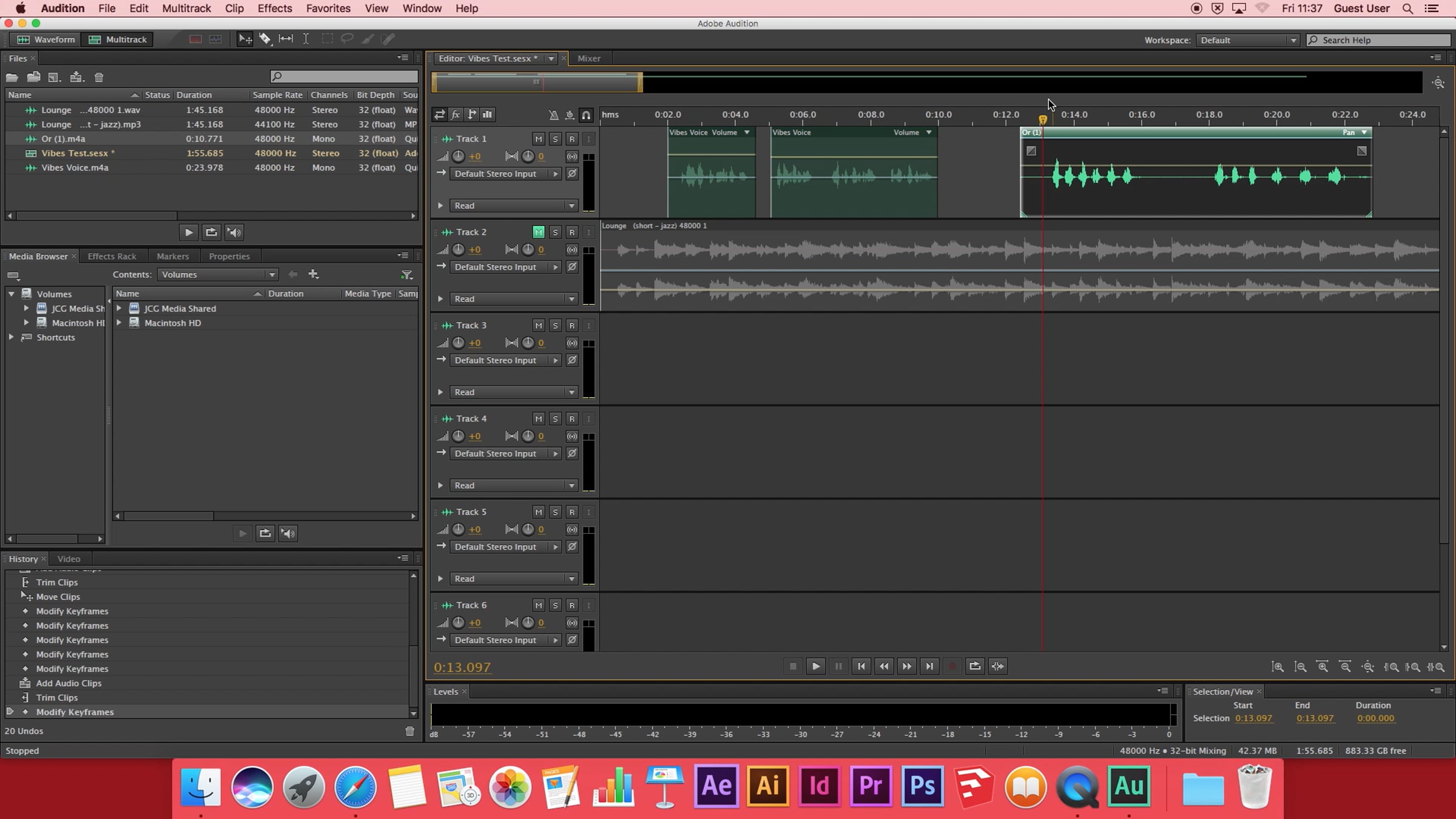Open the Workspace Default dropdown
The width and height of the screenshot is (1456, 819).
[x=1248, y=40]
